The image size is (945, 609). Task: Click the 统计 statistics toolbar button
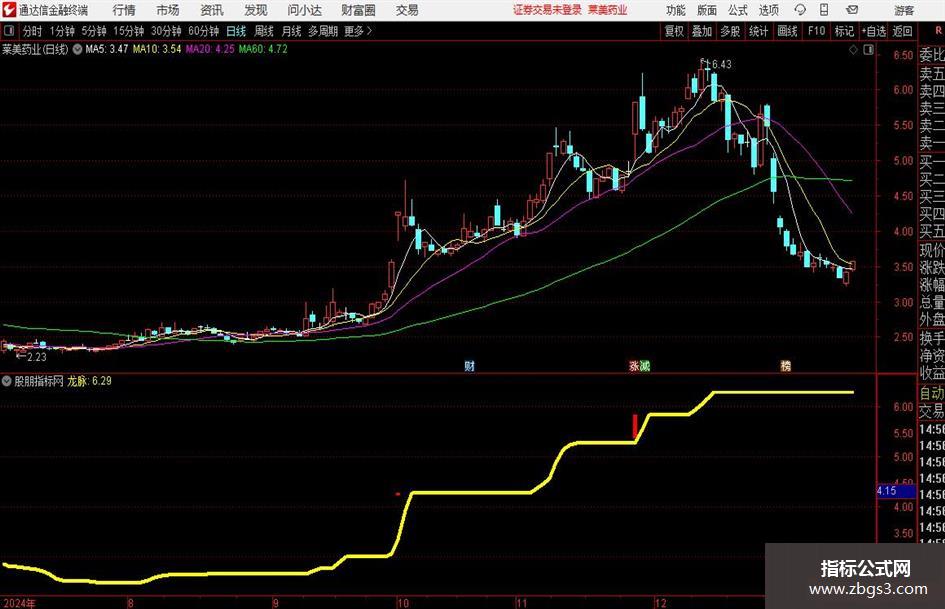(758, 31)
